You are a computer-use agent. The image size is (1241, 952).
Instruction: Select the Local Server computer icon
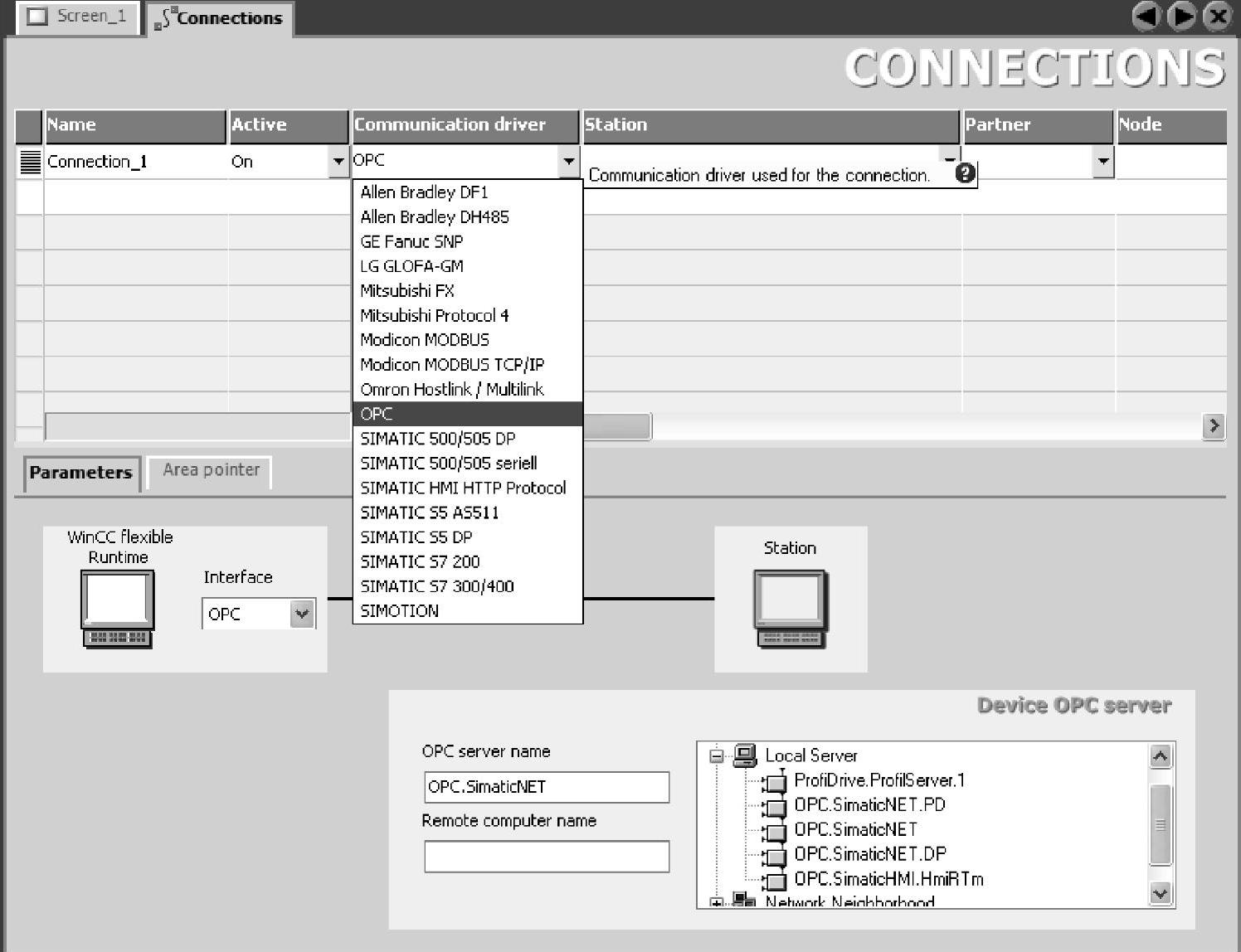point(744,755)
